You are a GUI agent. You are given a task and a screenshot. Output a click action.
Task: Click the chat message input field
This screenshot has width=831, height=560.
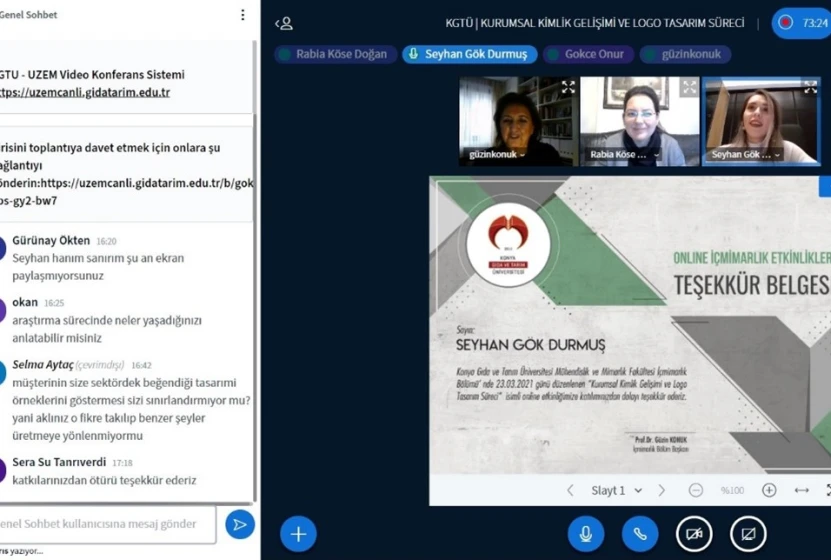[105, 524]
